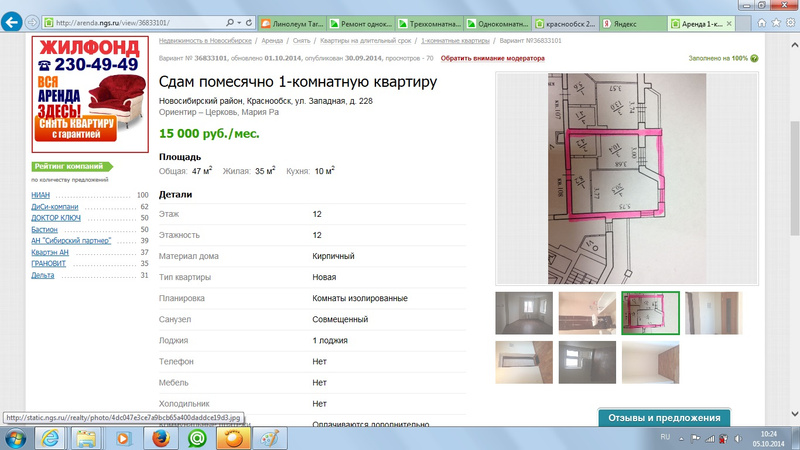The image size is (800, 450).
Task: Open the Windows Start button
Action: pos(15,439)
